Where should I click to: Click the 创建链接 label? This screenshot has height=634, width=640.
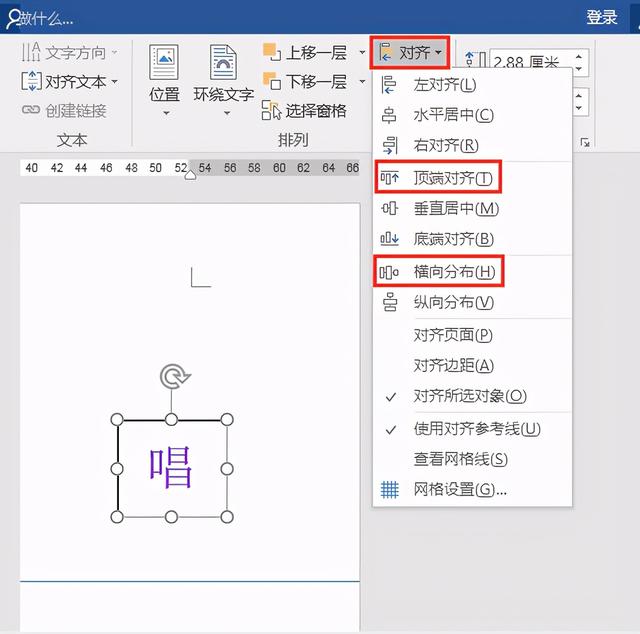(76, 110)
